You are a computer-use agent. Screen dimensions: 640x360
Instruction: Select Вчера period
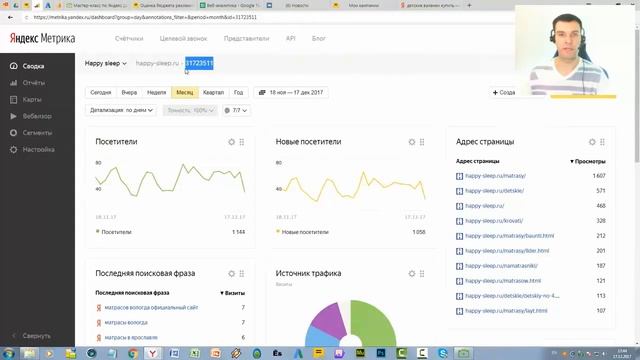129,93
